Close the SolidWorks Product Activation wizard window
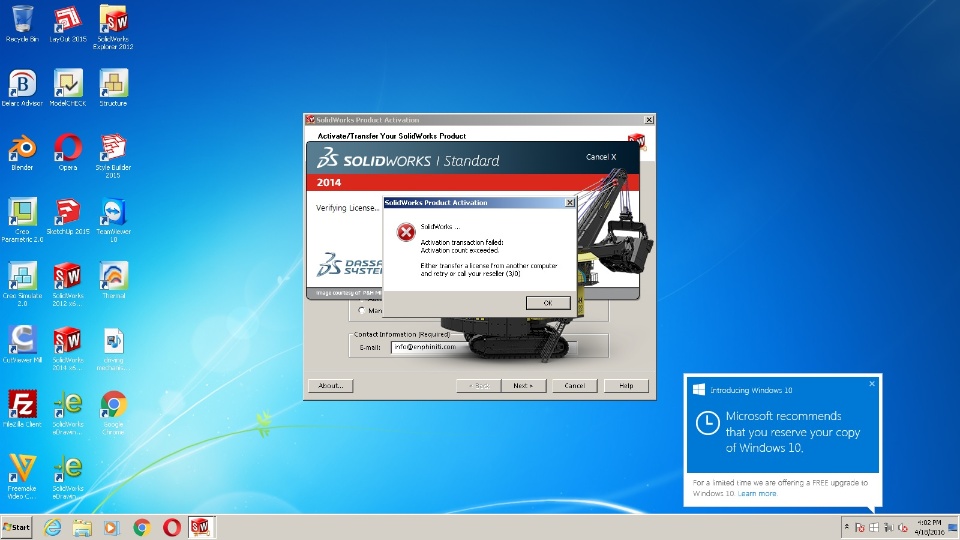This screenshot has height=540, width=960. 649,120
